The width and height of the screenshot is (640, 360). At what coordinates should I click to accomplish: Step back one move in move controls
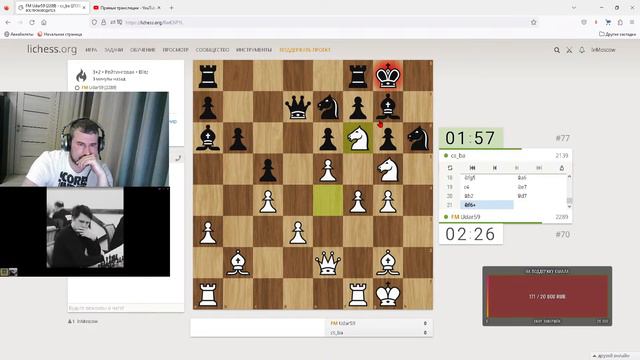pyautogui.click(x=495, y=168)
